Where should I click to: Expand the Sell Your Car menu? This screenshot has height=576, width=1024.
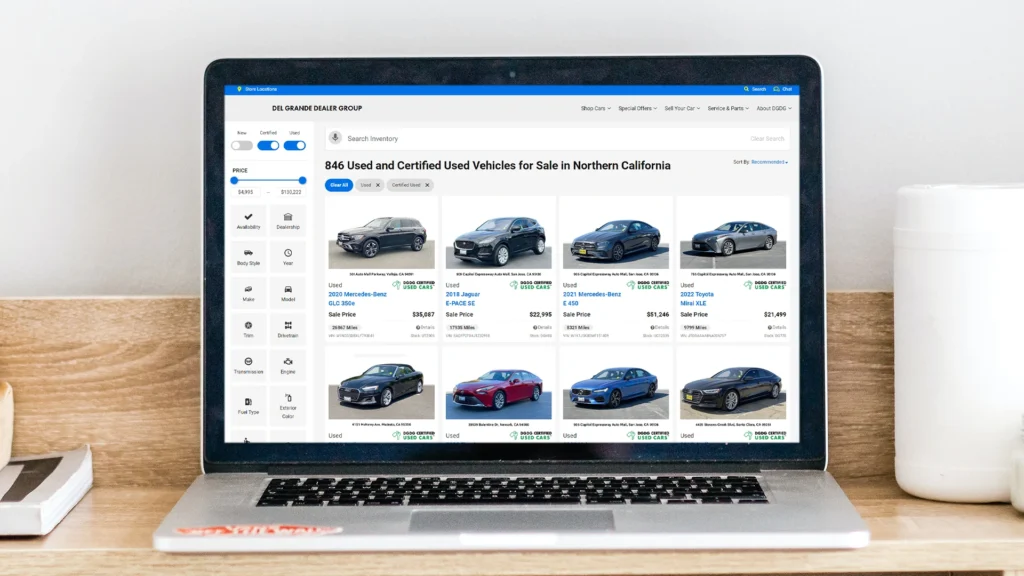[x=682, y=108]
